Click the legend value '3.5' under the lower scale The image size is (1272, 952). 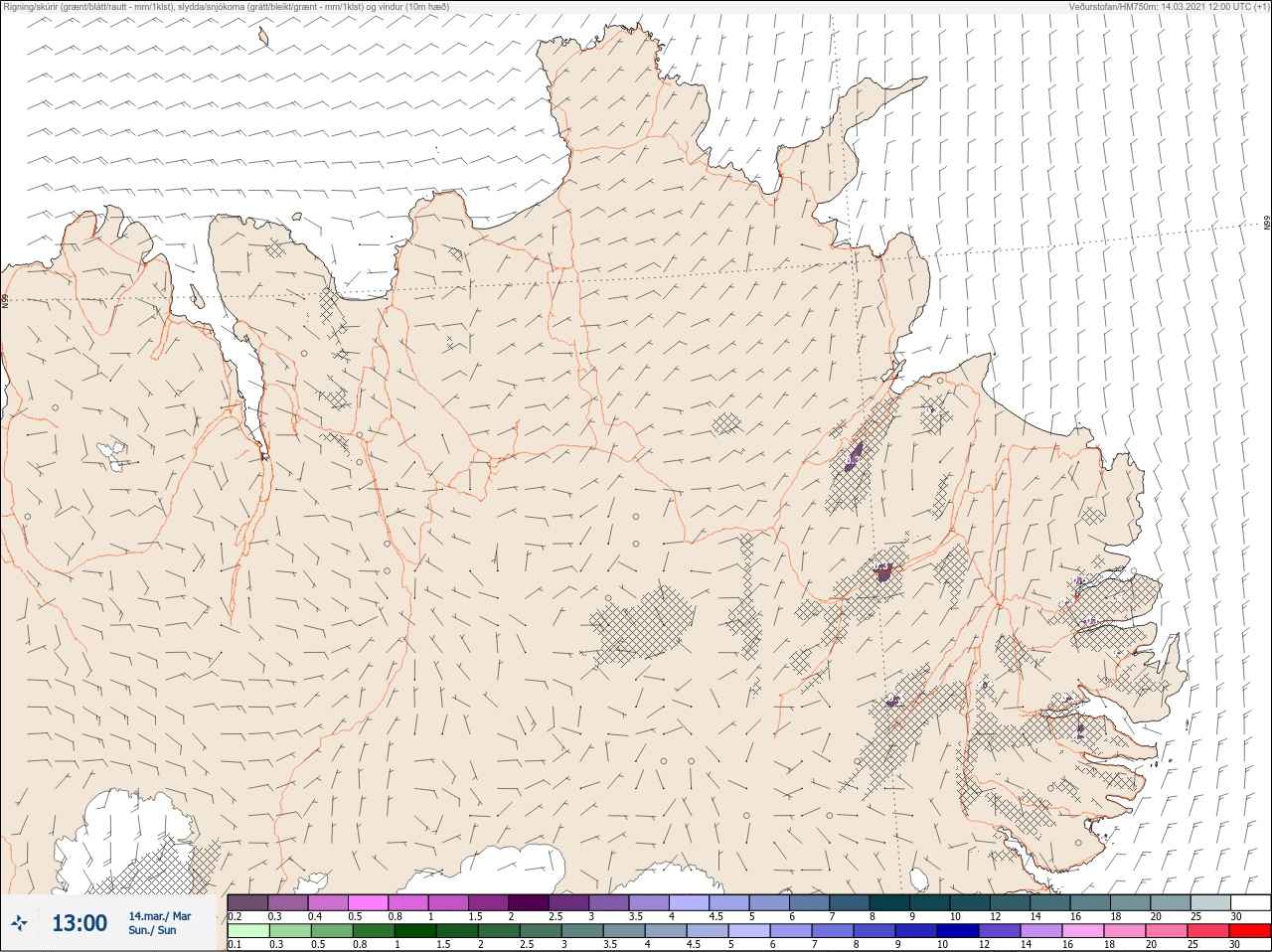(x=609, y=944)
